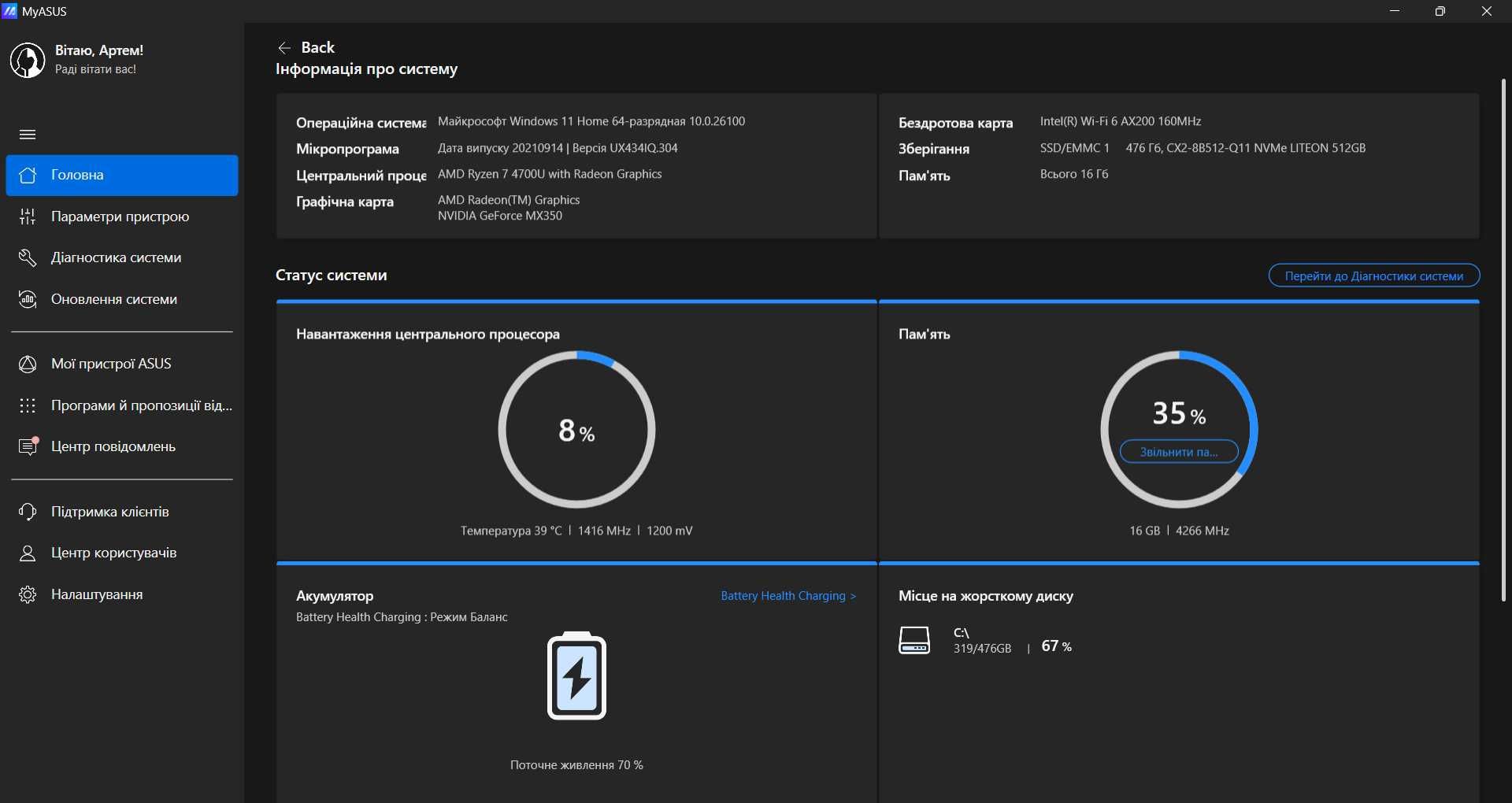
Task: Restore down the MyASUS window
Action: [x=1440, y=11]
